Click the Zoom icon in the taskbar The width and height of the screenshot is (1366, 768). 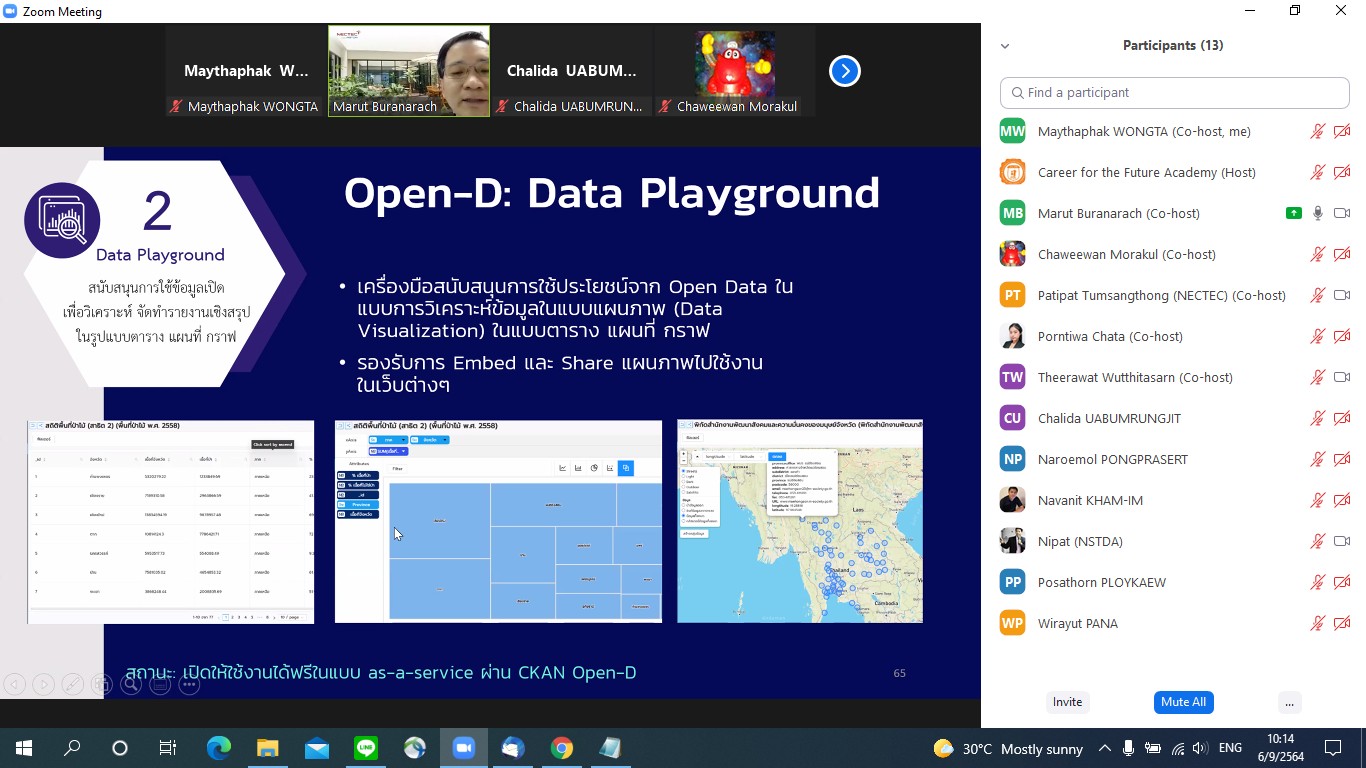pos(463,748)
